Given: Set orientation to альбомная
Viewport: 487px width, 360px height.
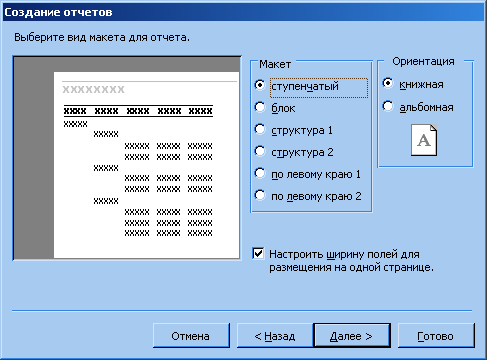Looking at the screenshot, I should 388,106.
